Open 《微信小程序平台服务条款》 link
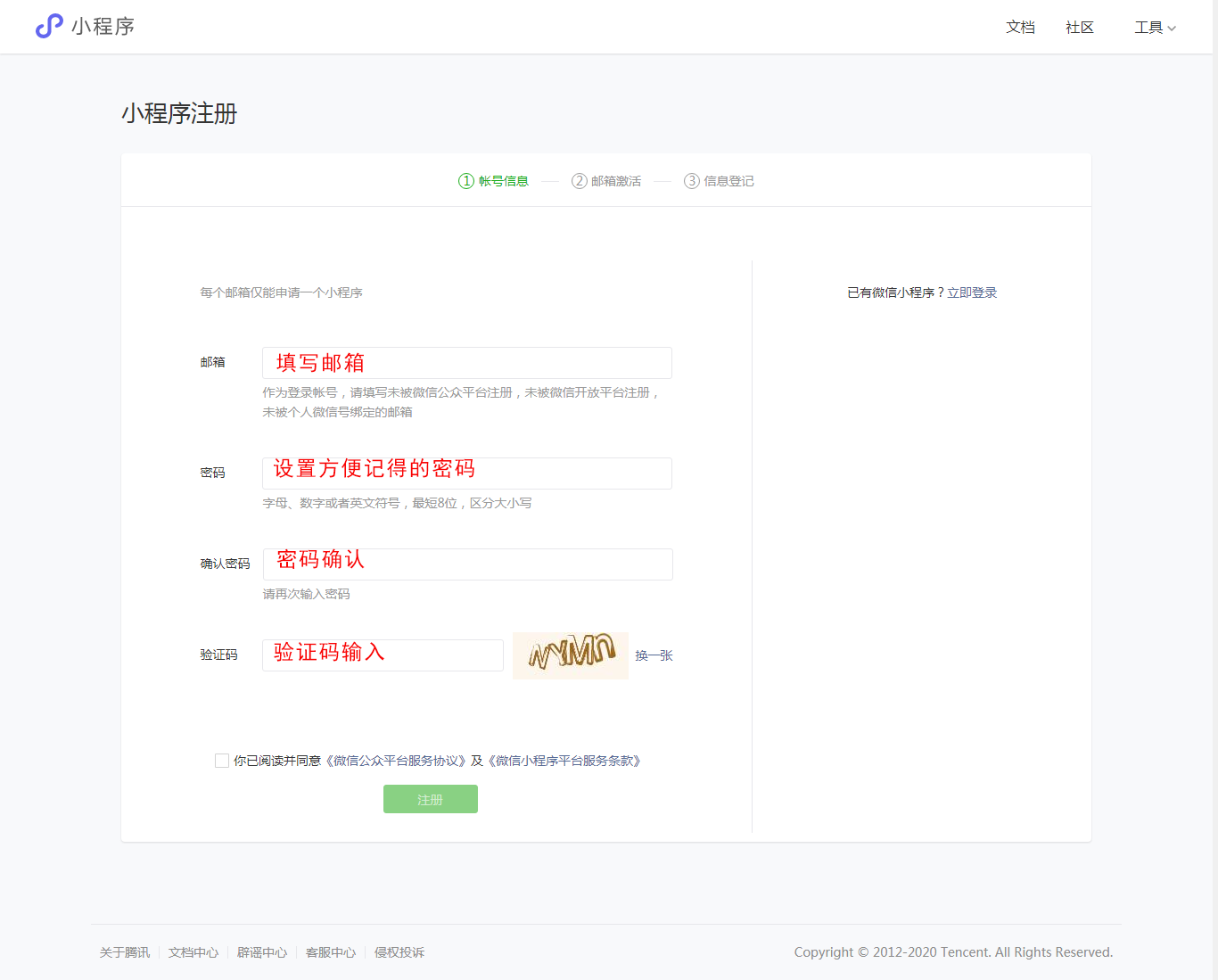The height and width of the screenshot is (980, 1218). click(x=564, y=761)
